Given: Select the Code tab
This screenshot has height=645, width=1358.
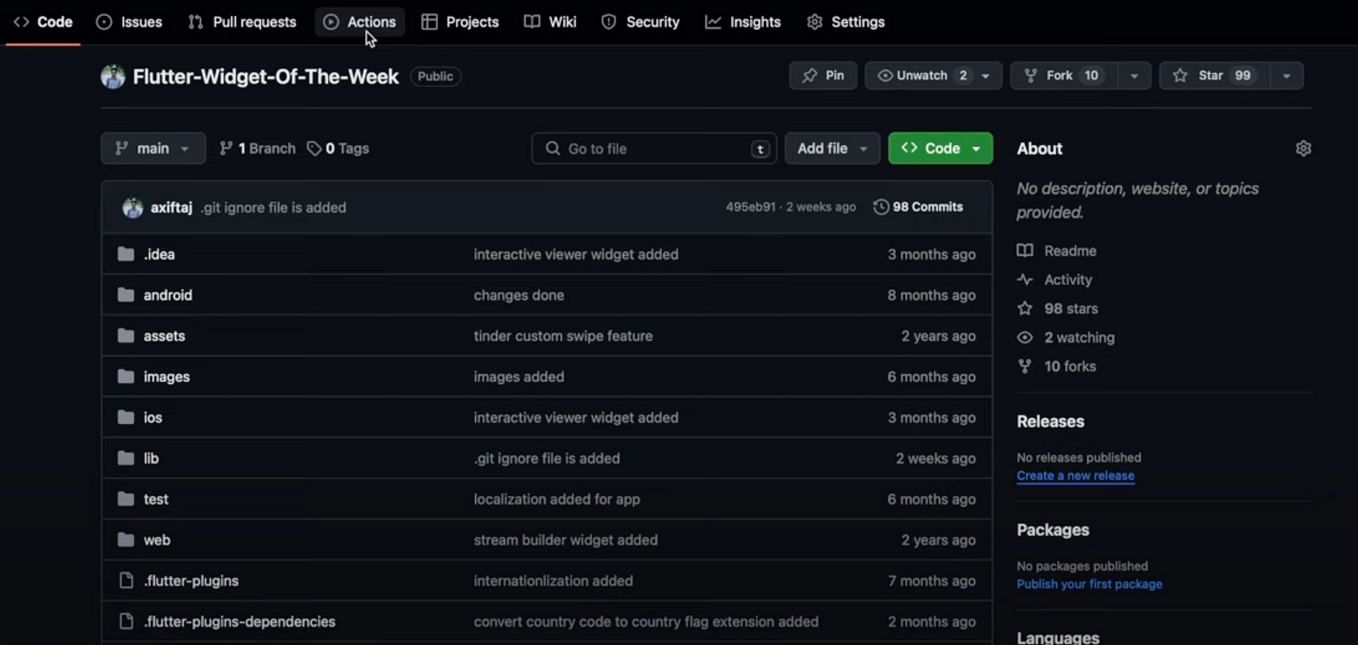Looking at the screenshot, I should [x=43, y=22].
